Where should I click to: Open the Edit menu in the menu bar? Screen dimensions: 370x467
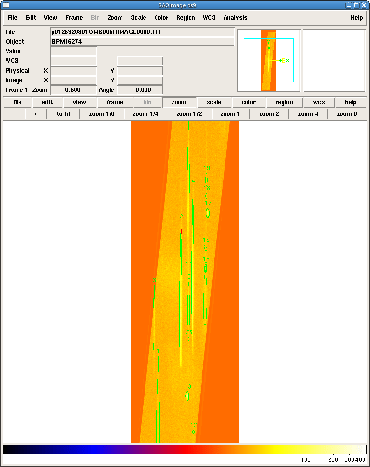point(31,18)
